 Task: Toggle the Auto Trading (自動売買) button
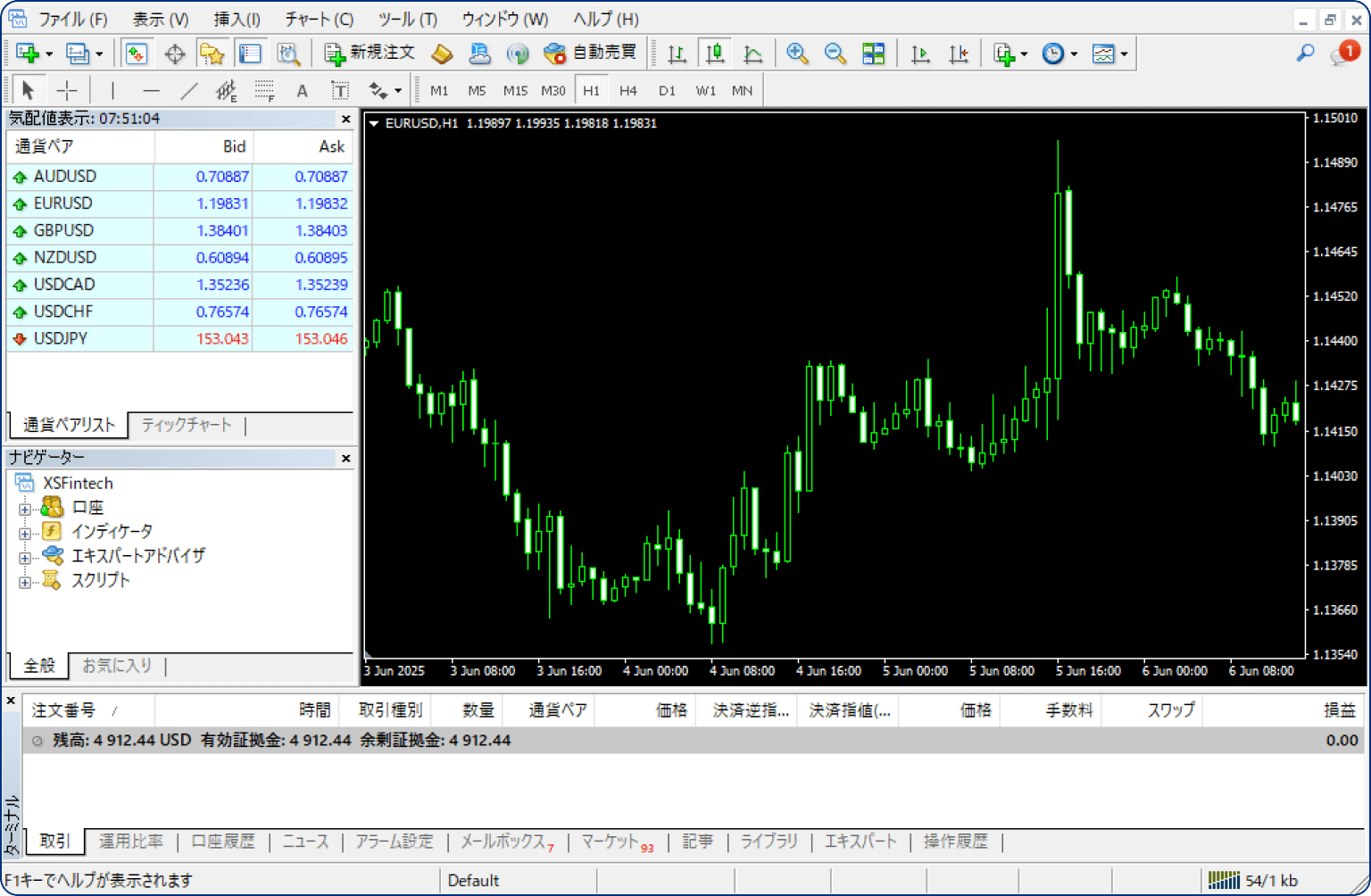pyautogui.click(x=591, y=54)
